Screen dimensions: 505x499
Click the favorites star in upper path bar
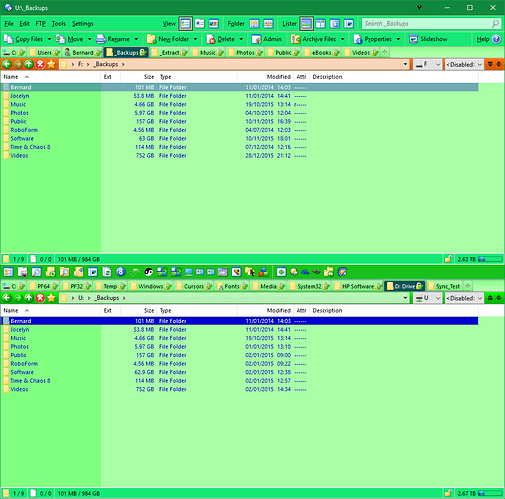(x=51, y=64)
